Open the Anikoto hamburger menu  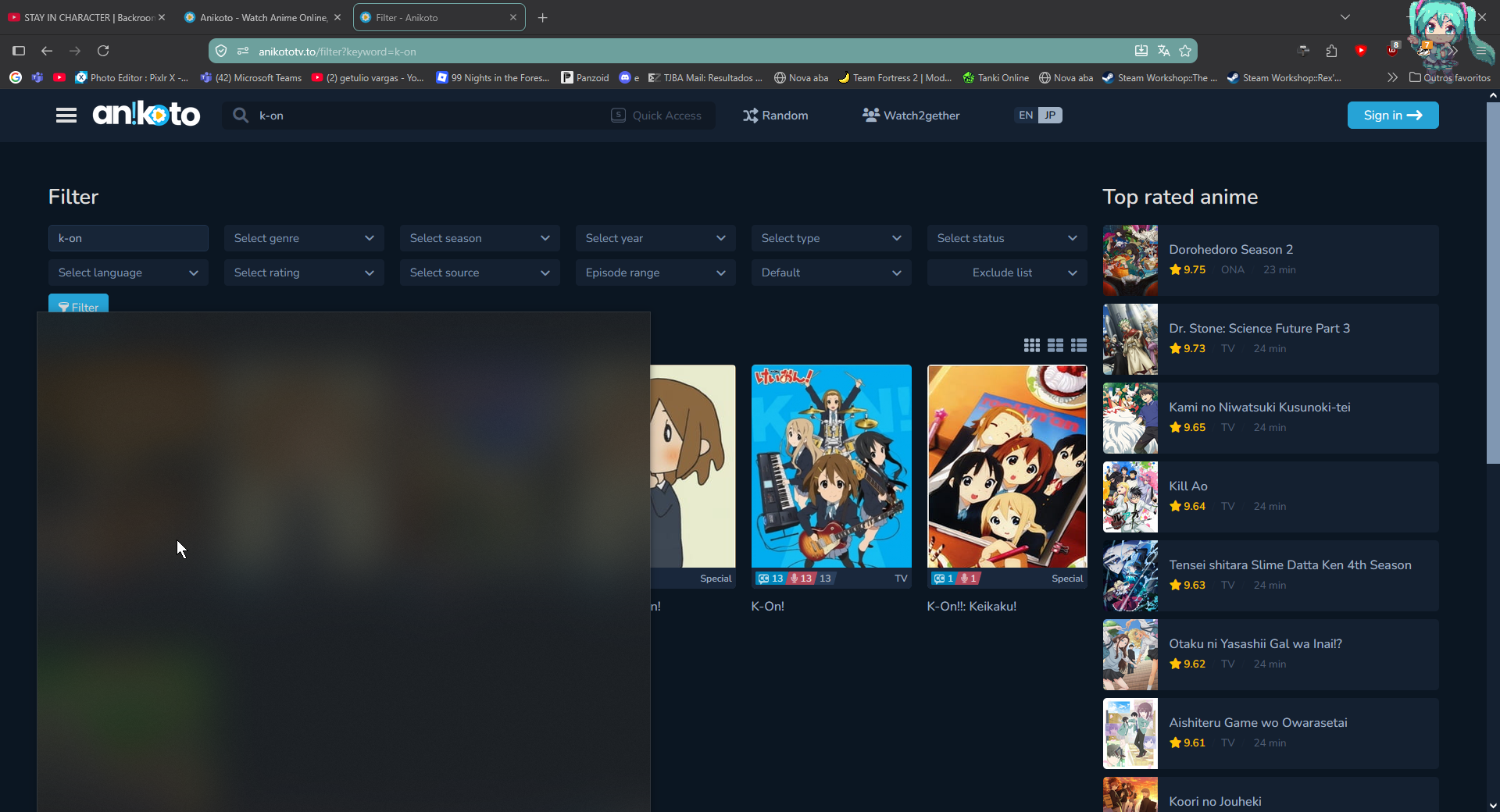(66, 116)
